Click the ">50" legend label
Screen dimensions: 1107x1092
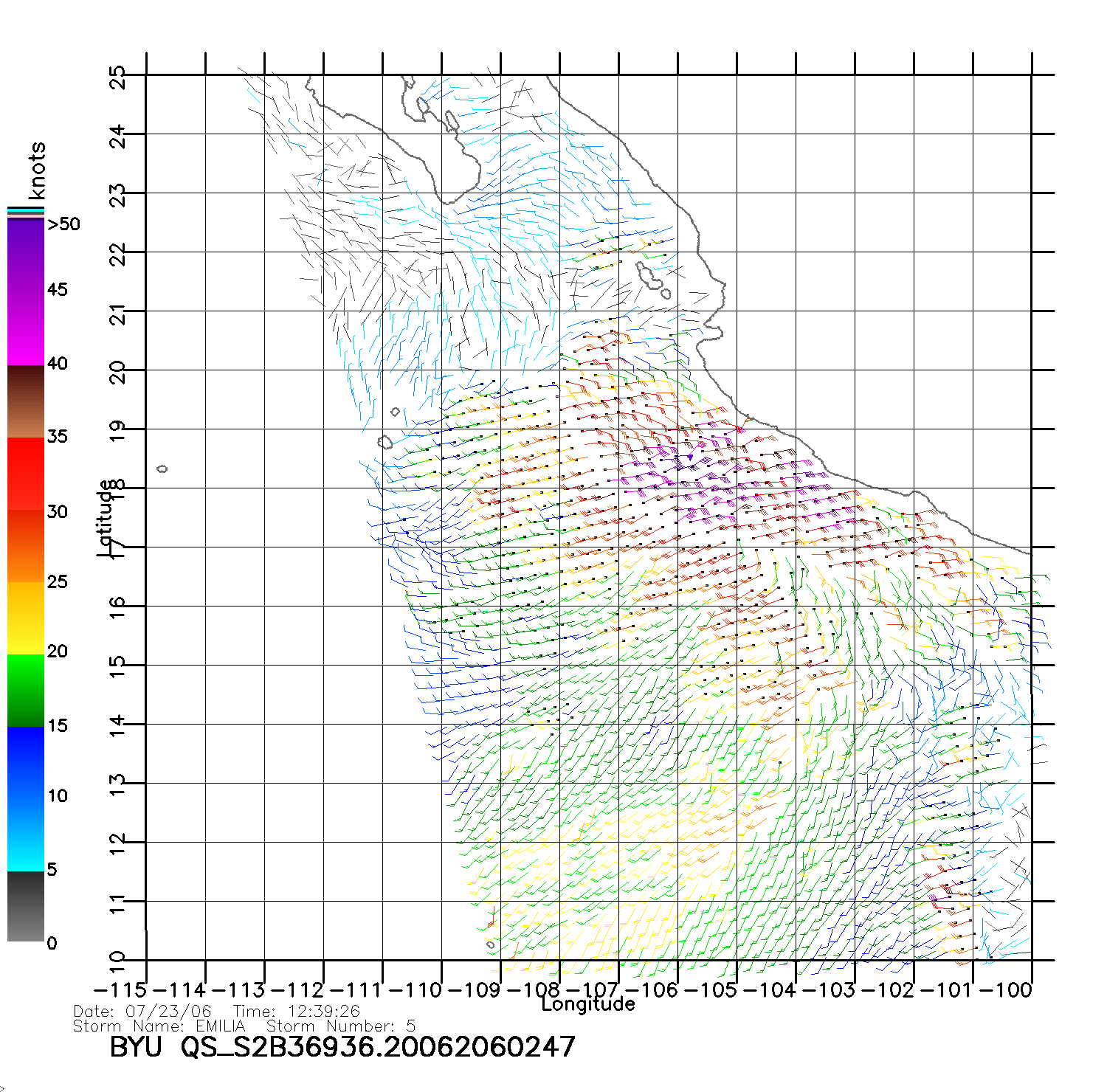[63, 224]
